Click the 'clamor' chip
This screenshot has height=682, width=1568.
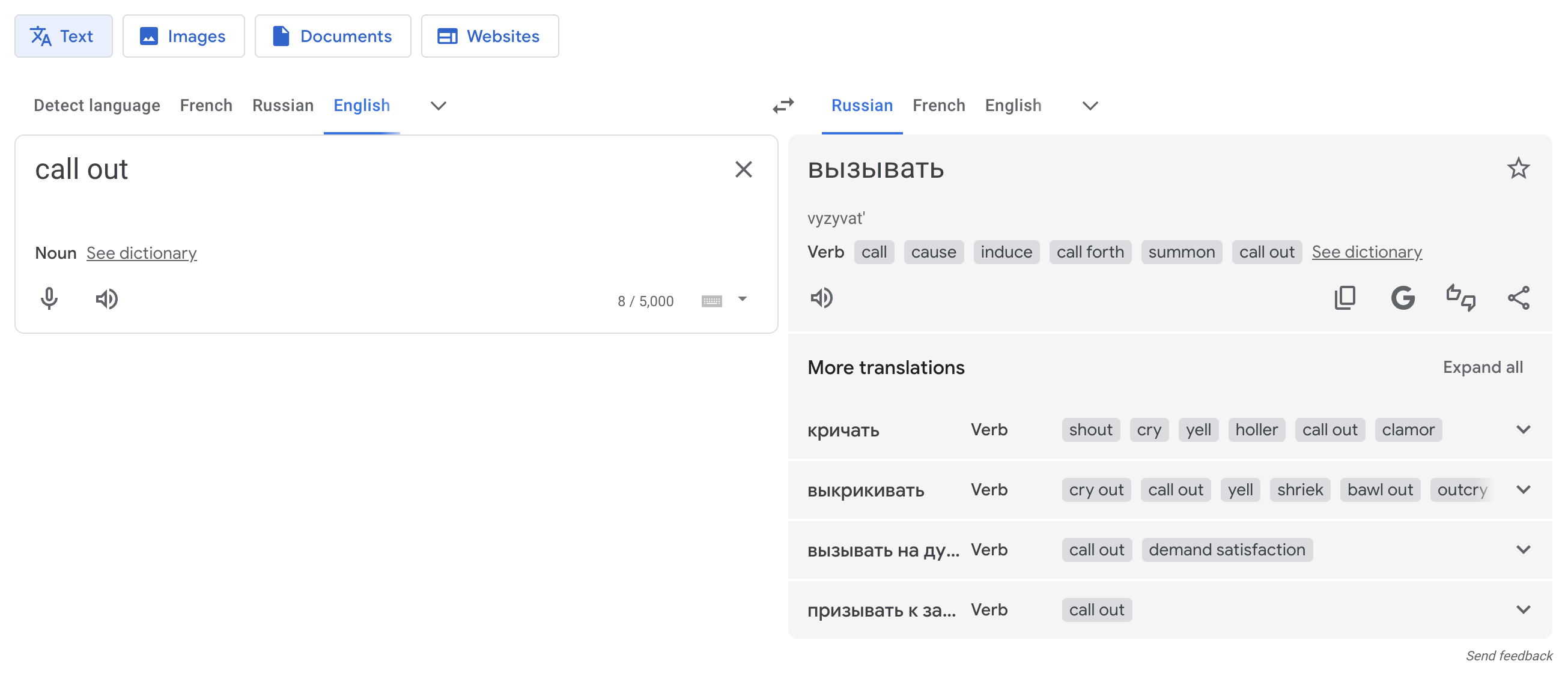[x=1408, y=429]
